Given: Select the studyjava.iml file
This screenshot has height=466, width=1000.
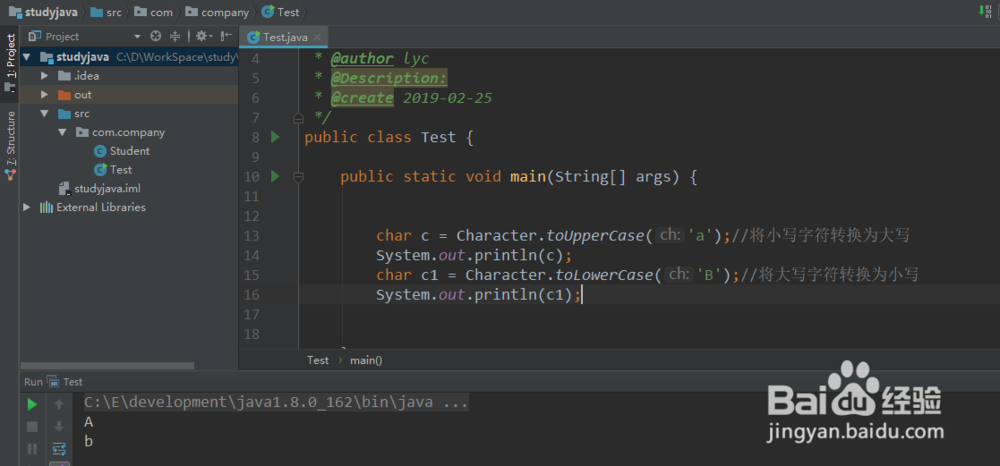Looking at the screenshot, I should (x=107, y=189).
